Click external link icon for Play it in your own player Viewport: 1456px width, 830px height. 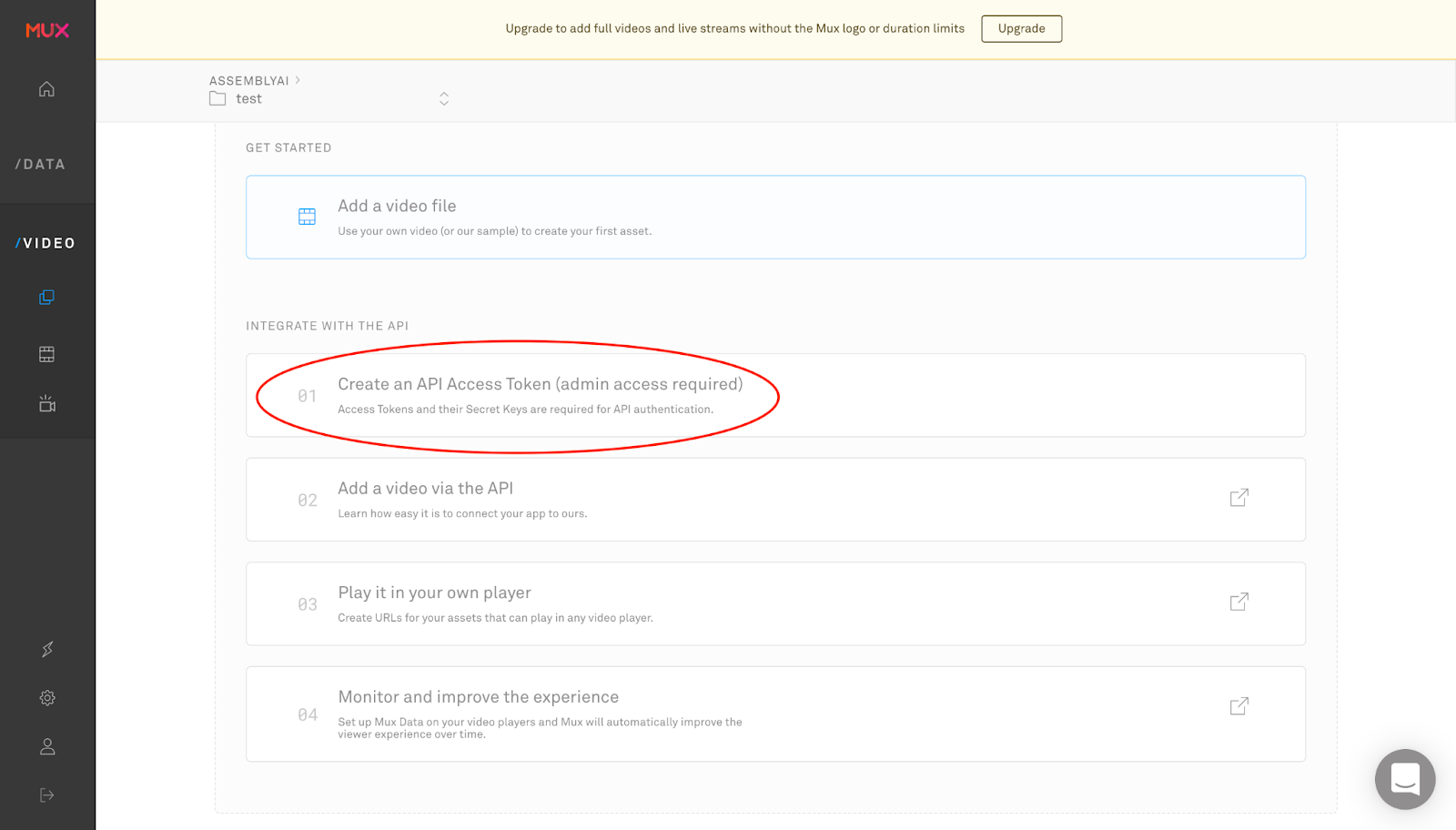click(1239, 602)
